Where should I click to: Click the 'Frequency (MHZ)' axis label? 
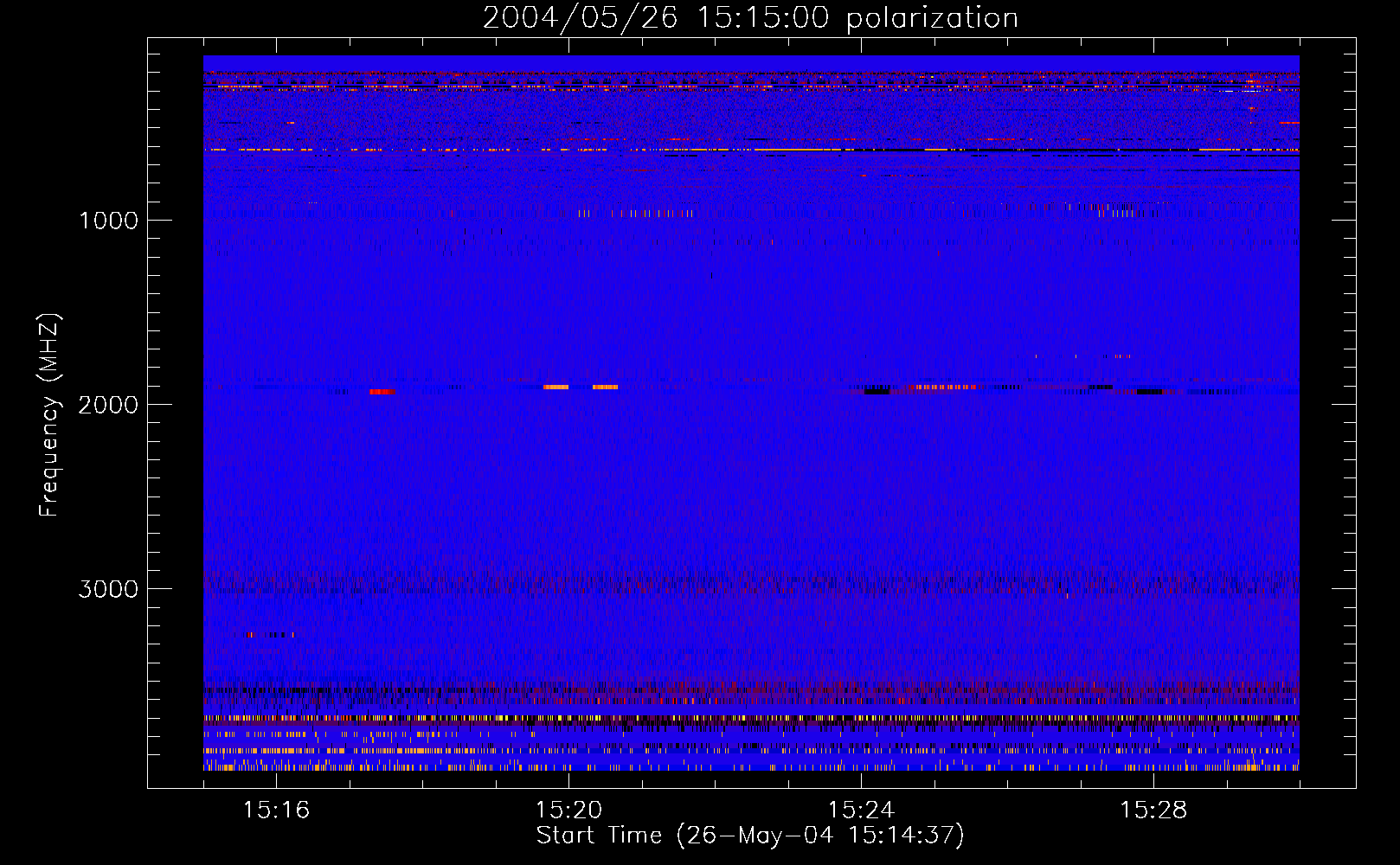(49, 415)
